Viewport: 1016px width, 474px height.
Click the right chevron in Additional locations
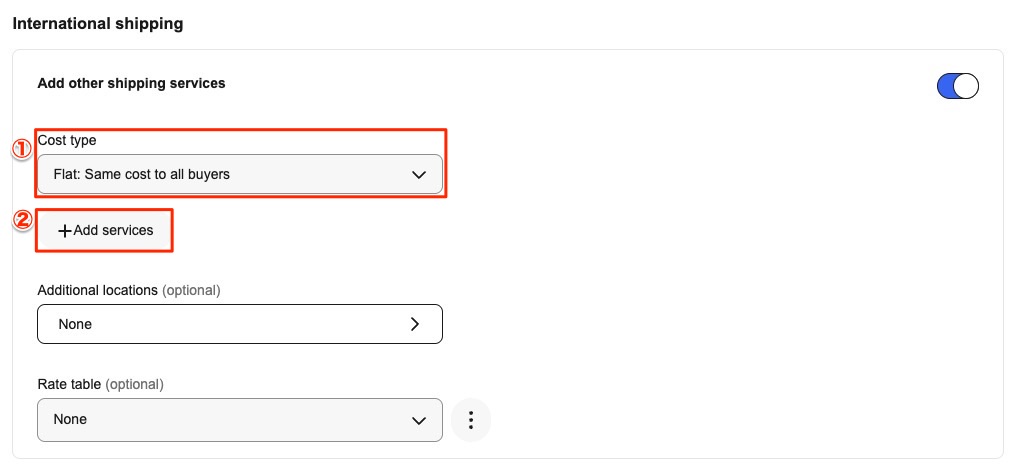(415, 324)
